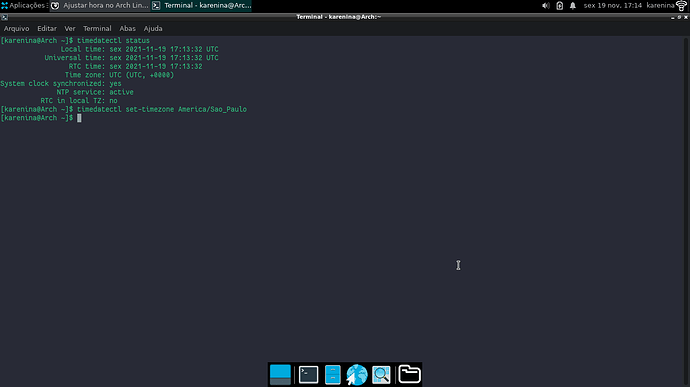The image size is (690, 387).
Task: Open the battery power indicator
Action: point(559,6)
